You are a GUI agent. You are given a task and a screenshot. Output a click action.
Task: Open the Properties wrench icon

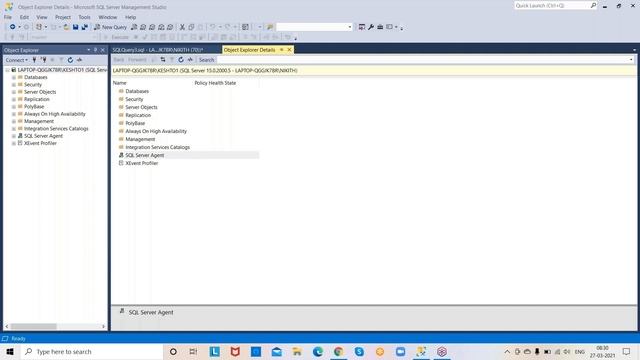click(371, 27)
